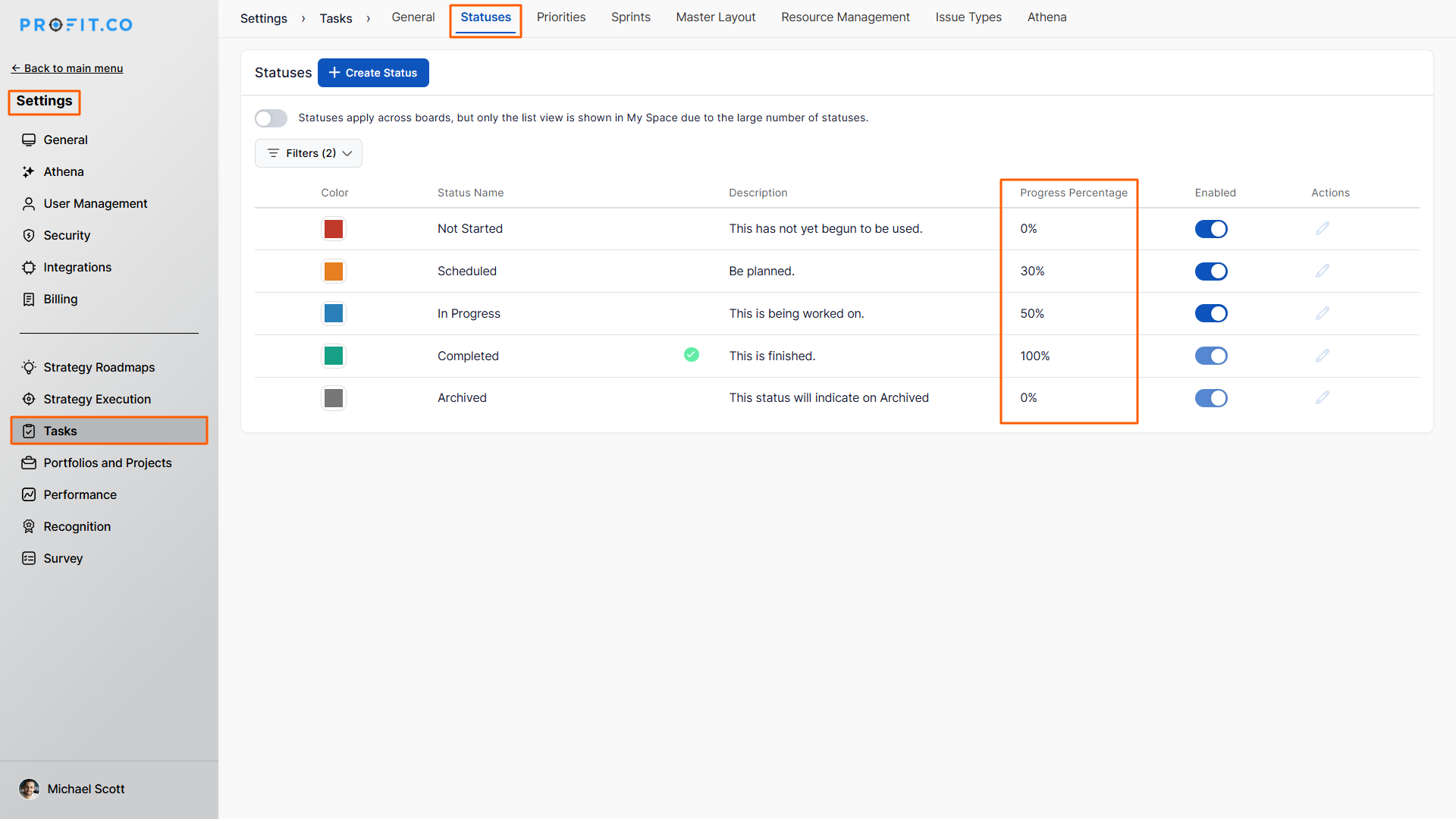
Task: Toggle the statuses apply across boards switch
Action: [271, 118]
